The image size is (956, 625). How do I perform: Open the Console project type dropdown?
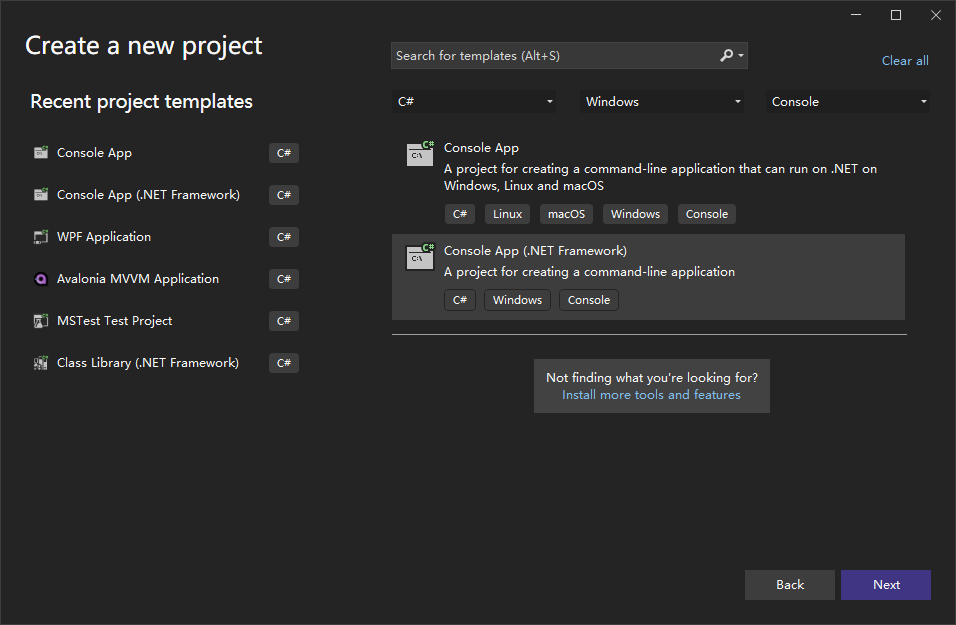848,102
